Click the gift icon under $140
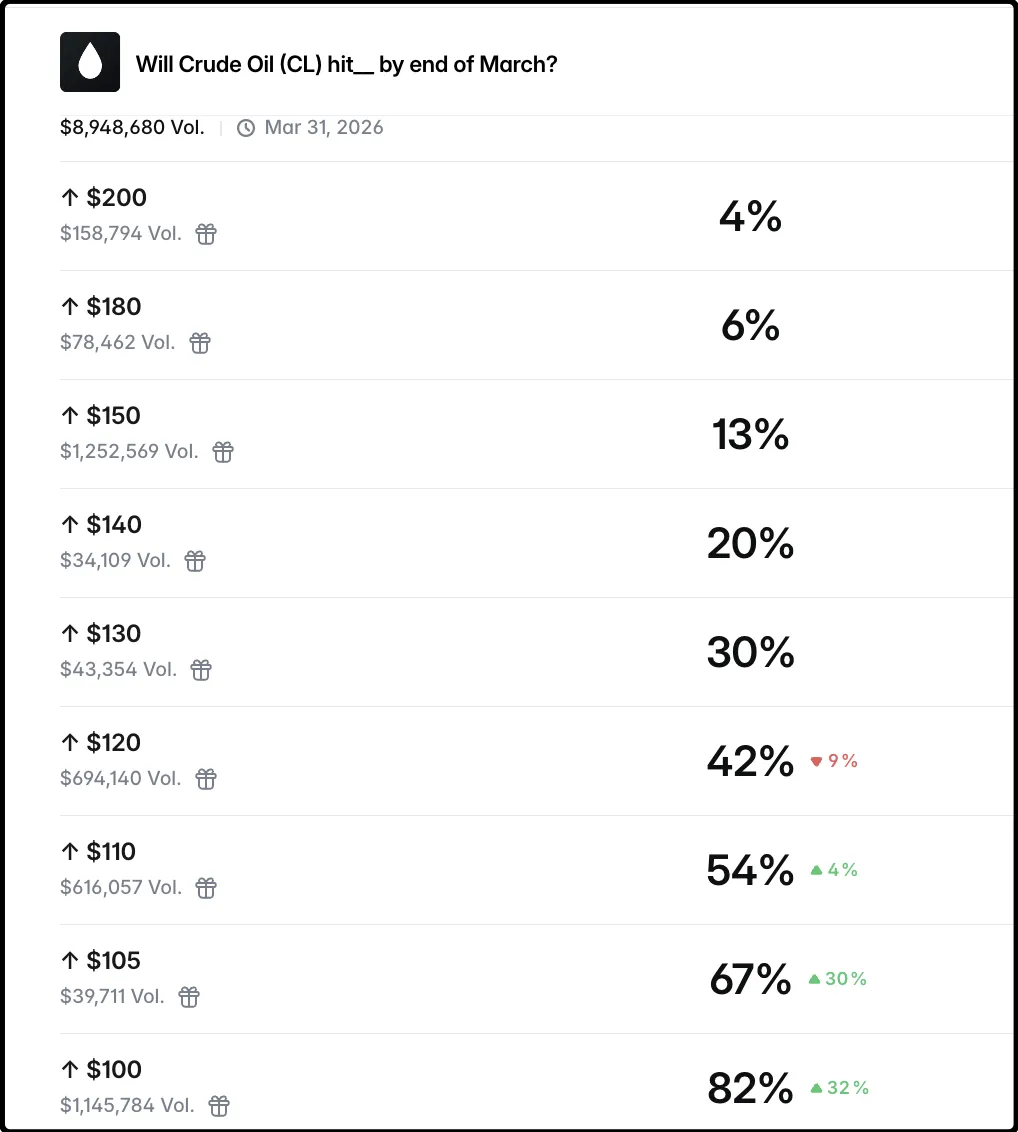The image size is (1018, 1132). point(195,561)
